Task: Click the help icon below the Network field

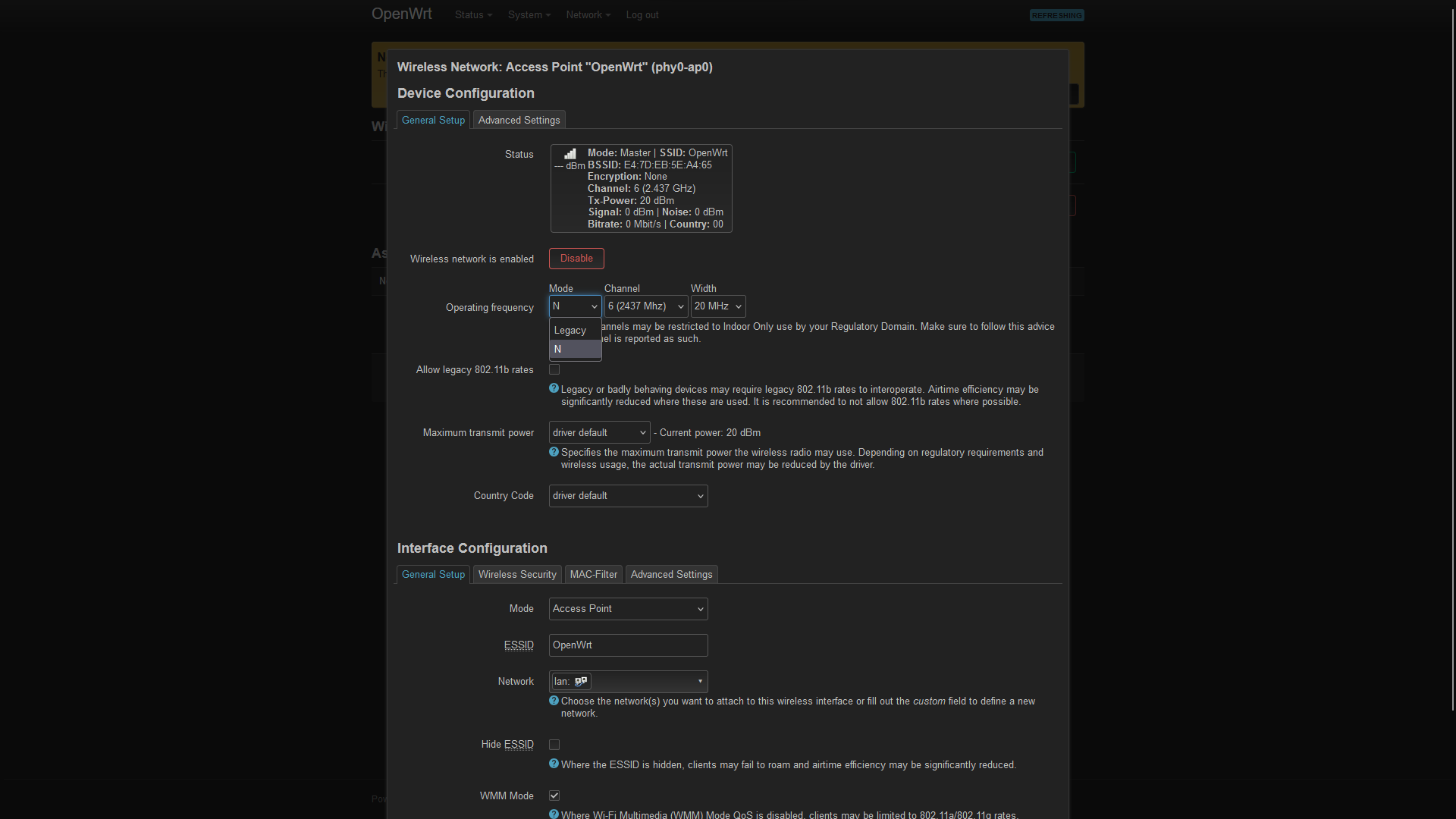Action: point(554,701)
